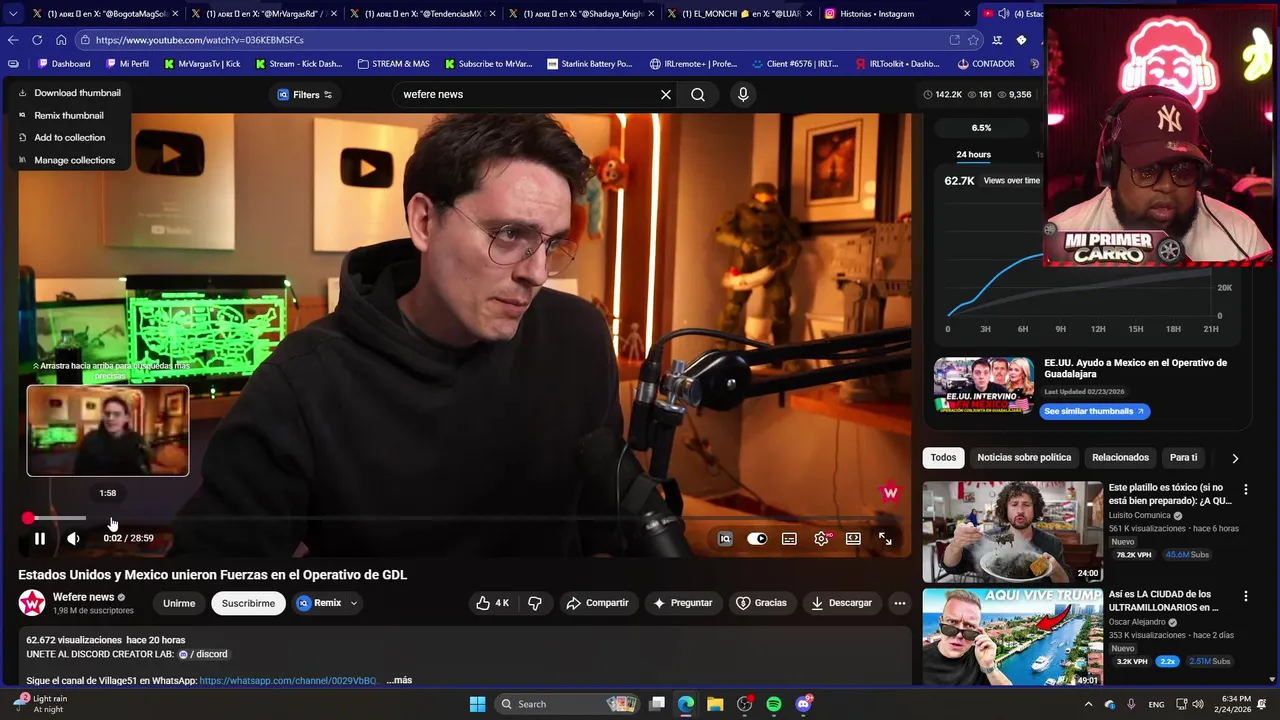
Task: Open Oscar Alejandro ultramillonarios video thumbnail
Action: point(1012,638)
